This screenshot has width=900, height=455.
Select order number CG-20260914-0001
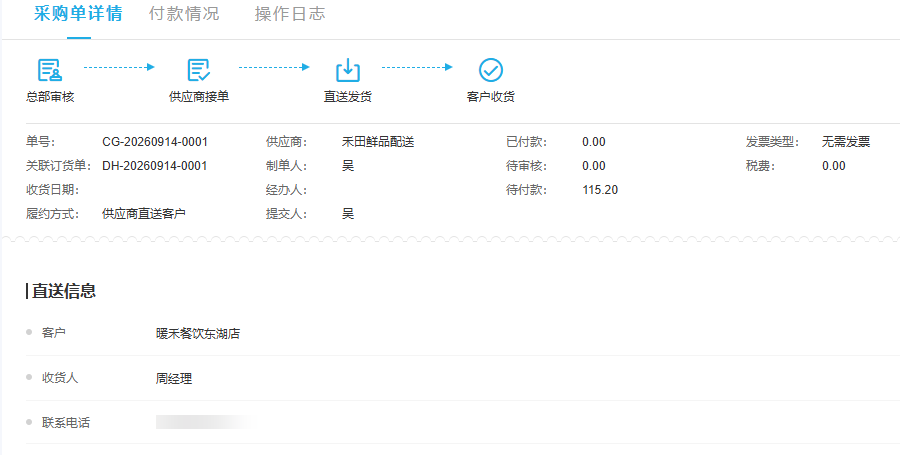(x=155, y=142)
